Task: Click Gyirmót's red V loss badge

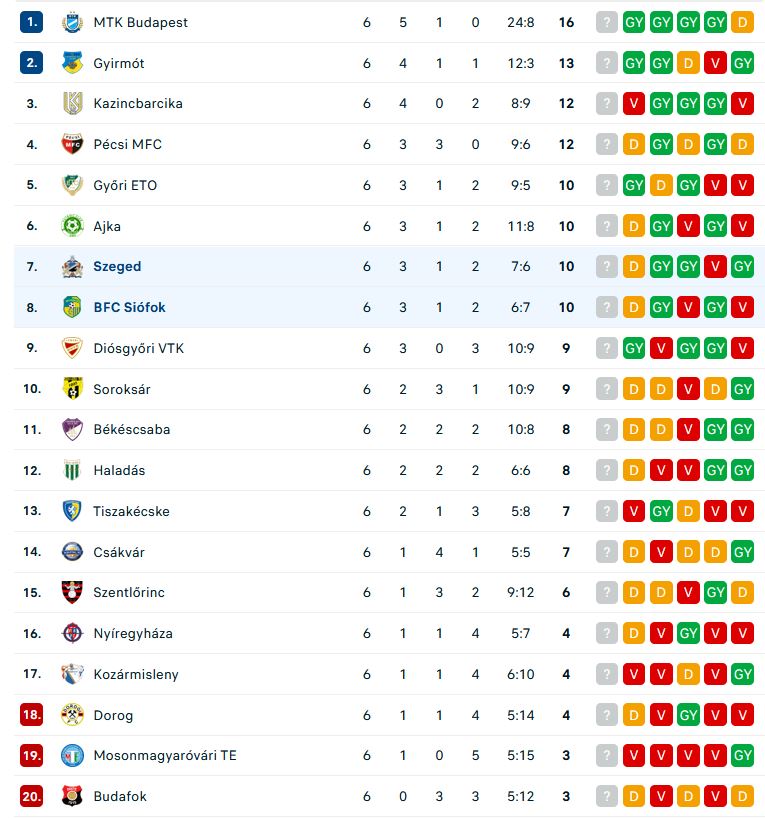Action: coord(715,63)
